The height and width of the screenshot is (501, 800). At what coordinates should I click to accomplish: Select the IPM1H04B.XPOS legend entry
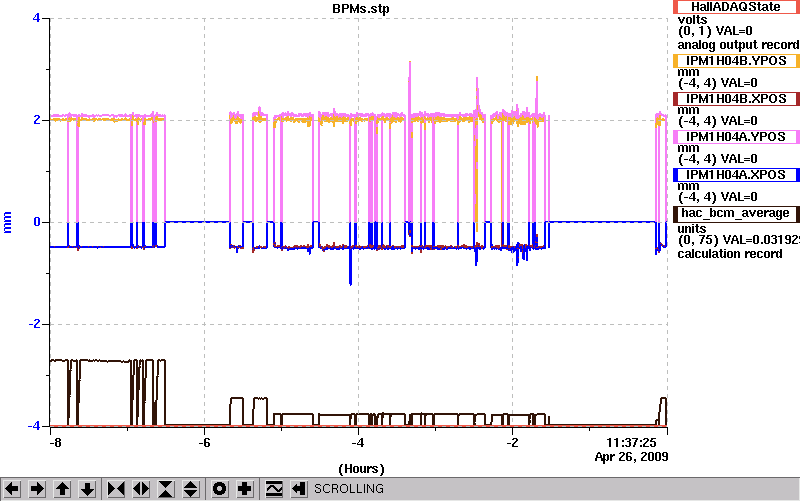[736, 98]
